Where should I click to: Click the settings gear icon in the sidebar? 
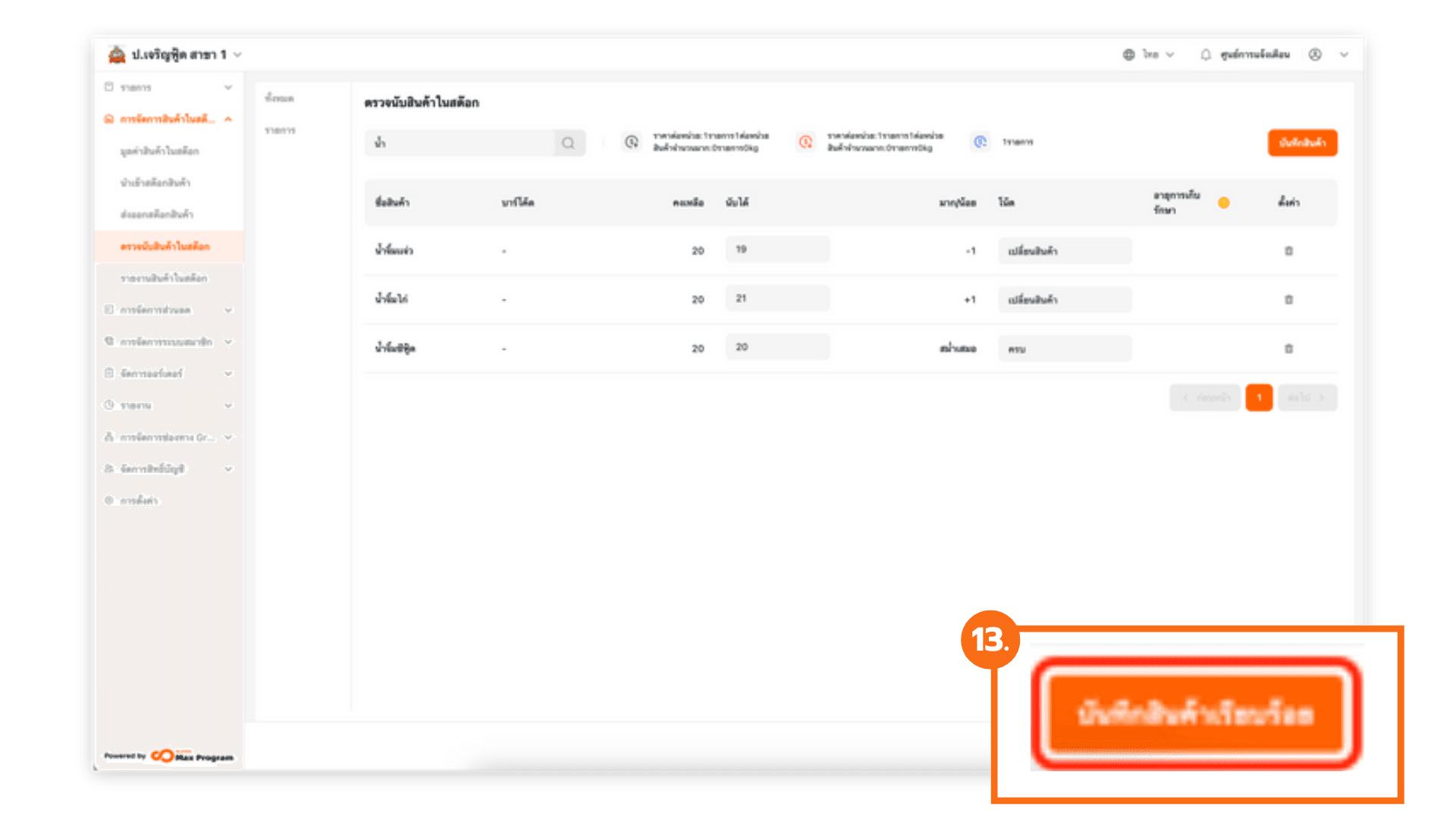click(109, 500)
